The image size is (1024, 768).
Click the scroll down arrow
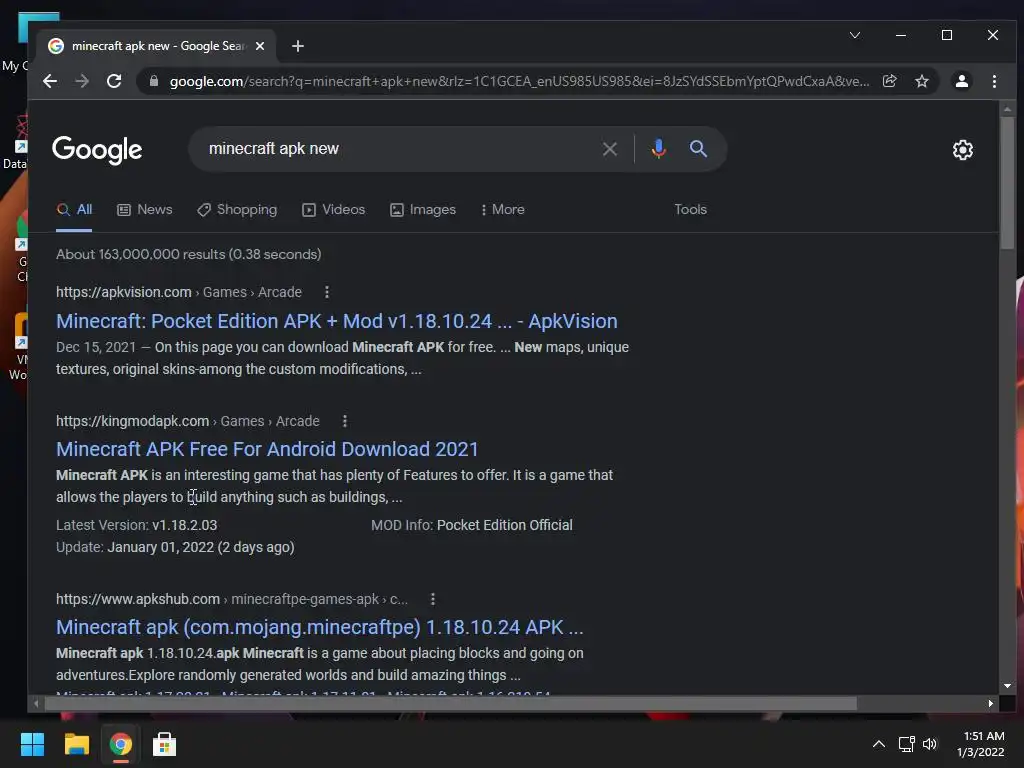point(1007,686)
